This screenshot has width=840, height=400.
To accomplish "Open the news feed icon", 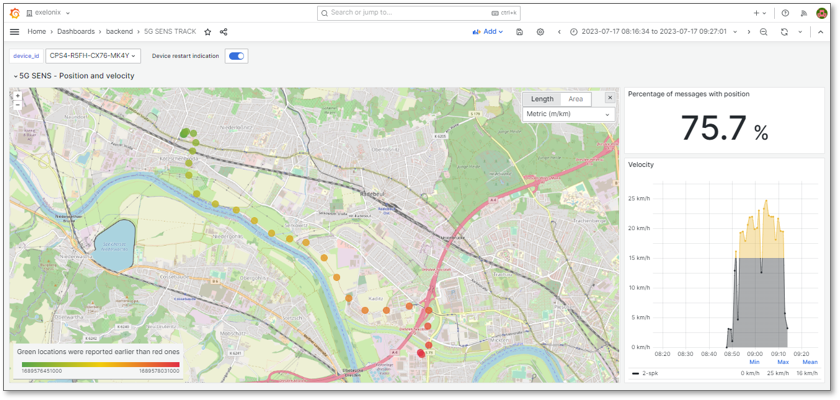I will click(x=803, y=13).
